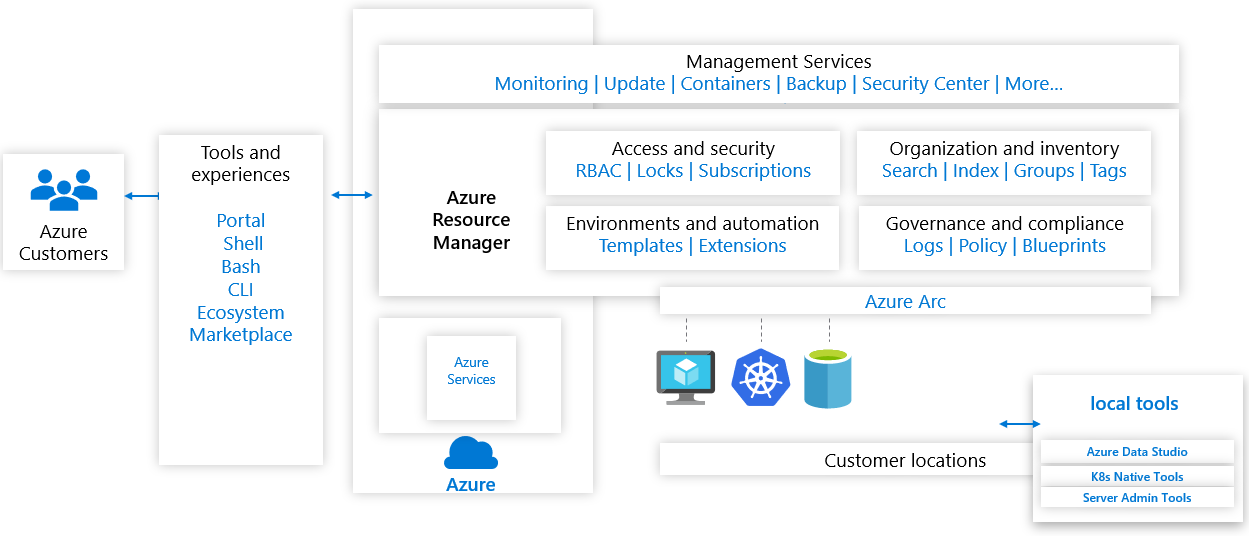Screen dimensions: 1249x536
Task: Click the blue 'Azure' text under cloud
Action: pyautogui.click(x=471, y=485)
